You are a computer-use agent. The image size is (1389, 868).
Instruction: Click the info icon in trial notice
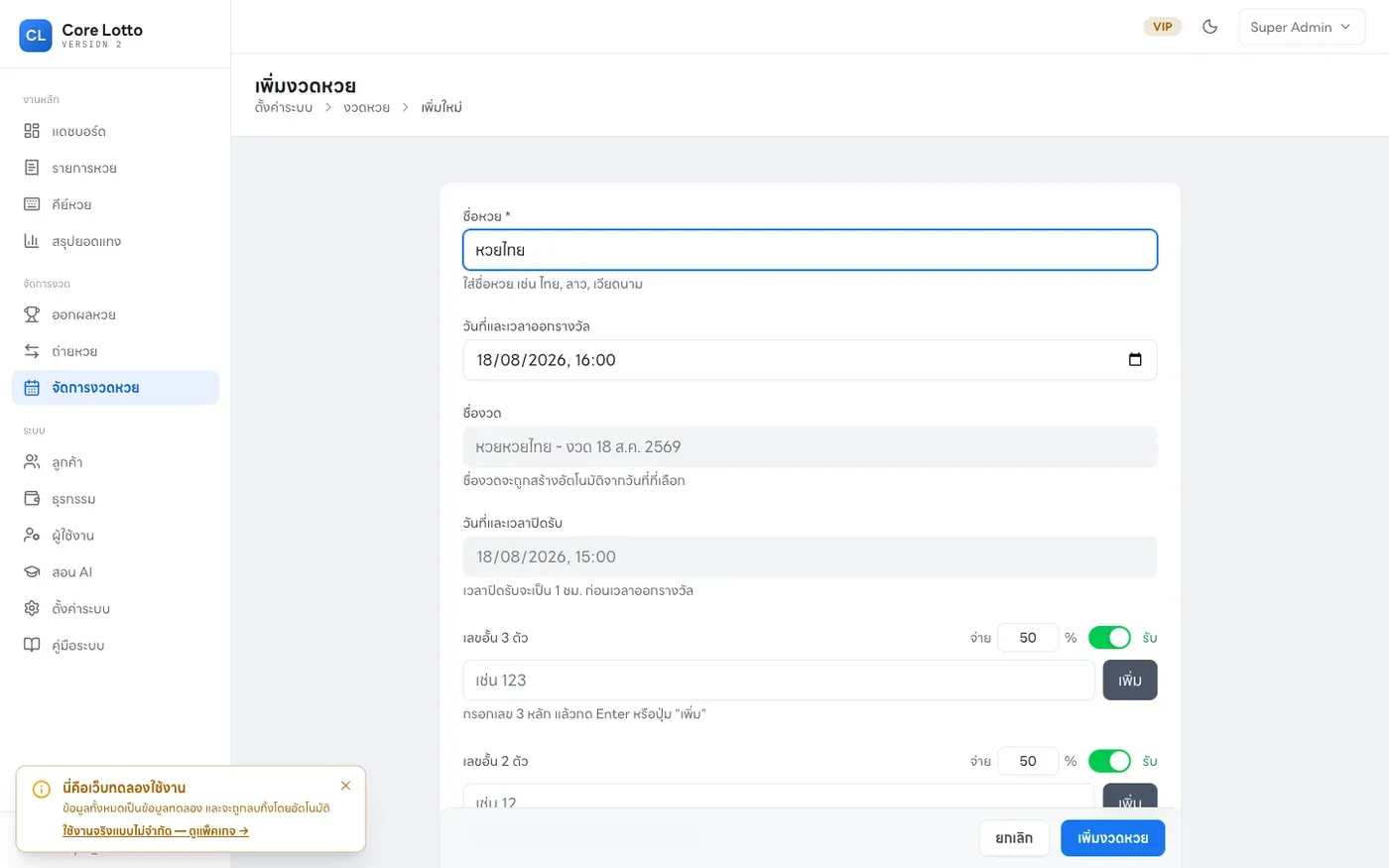[x=42, y=790]
